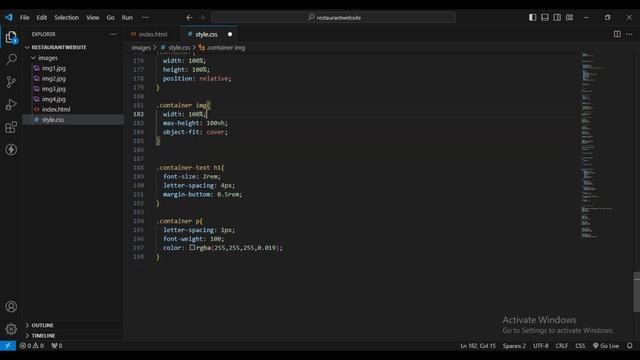Viewport: 640px width, 360px height.
Task: Open img1.jpg in the explorer
Action: (x=53, y=68)
